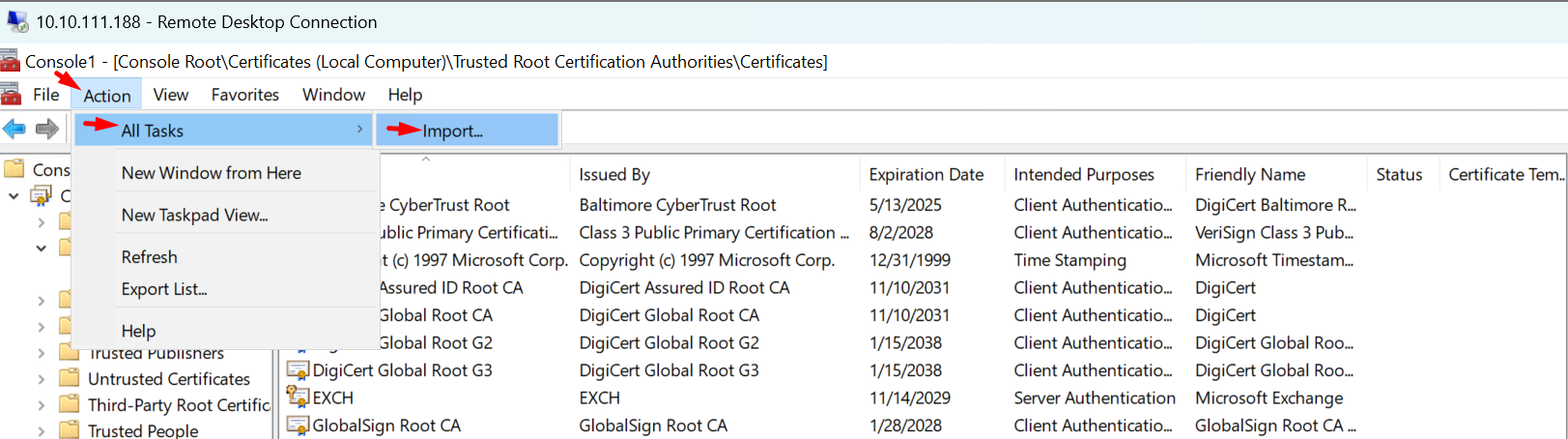Click the EXCH certificate icon
The width and height of the screenshot is (1568, 439).
tap(298, 397)
